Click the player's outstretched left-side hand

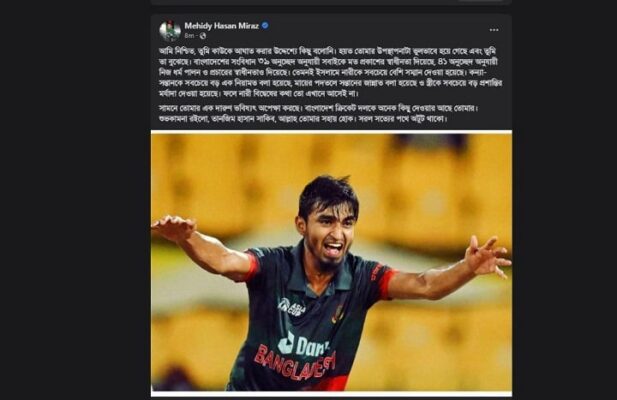coord(174,228)
